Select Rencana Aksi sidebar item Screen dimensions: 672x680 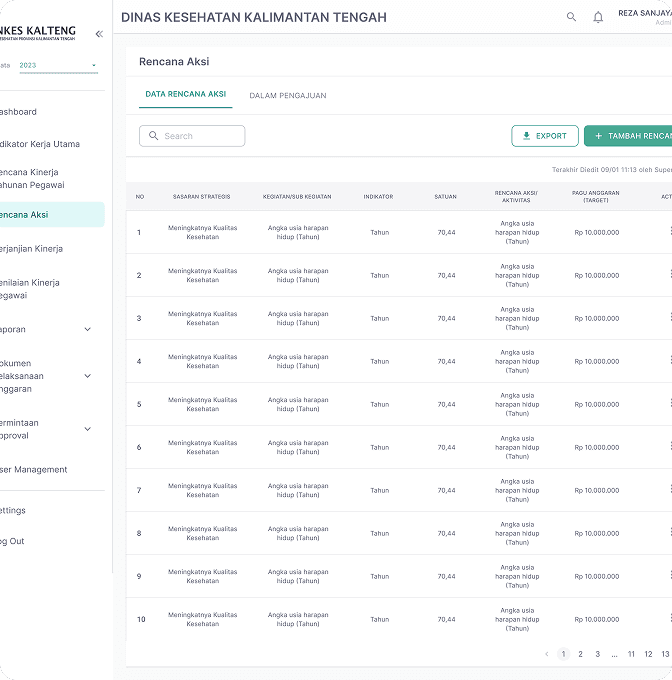tap(52, 215)
